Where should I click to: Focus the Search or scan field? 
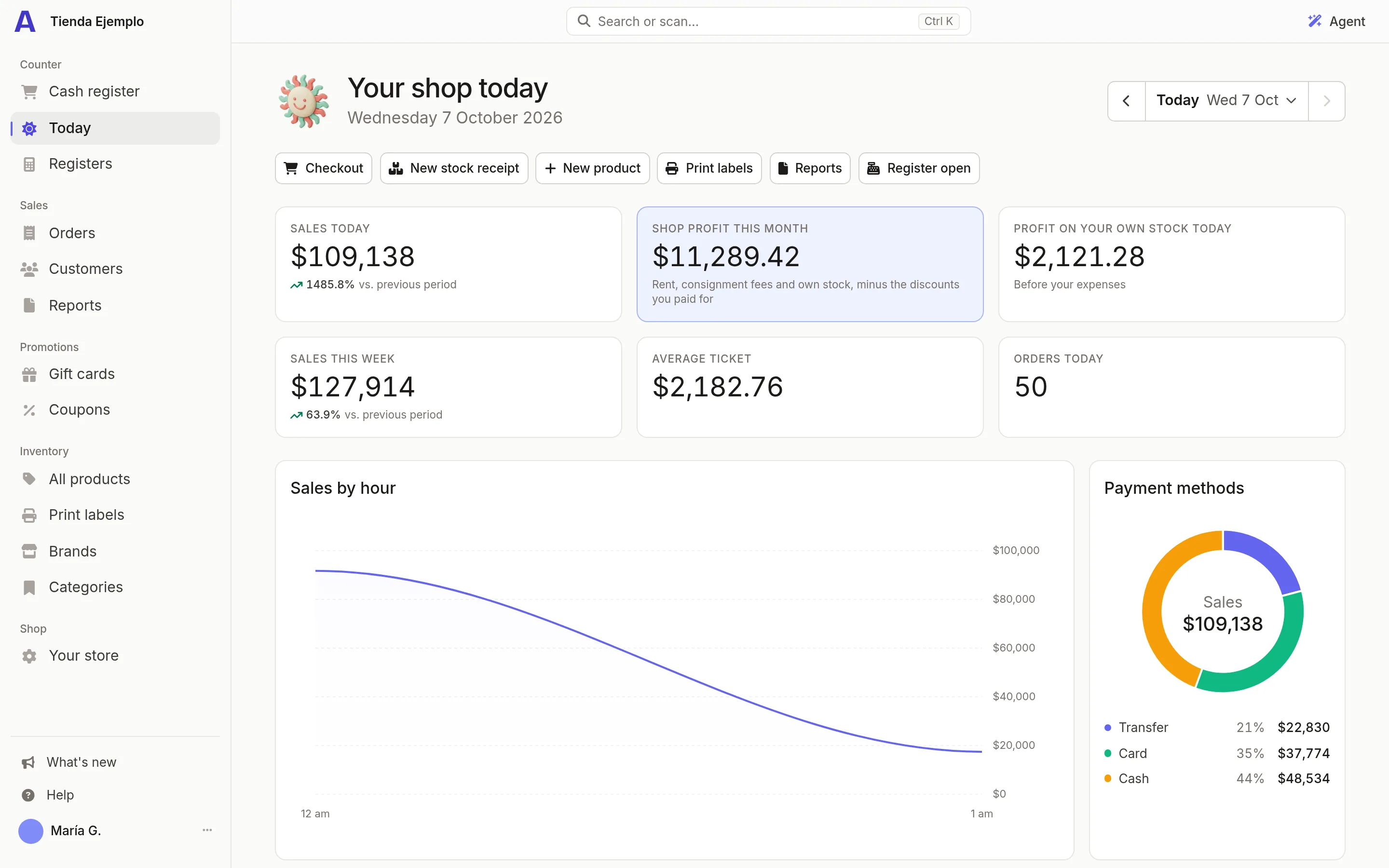click(769, 21)
